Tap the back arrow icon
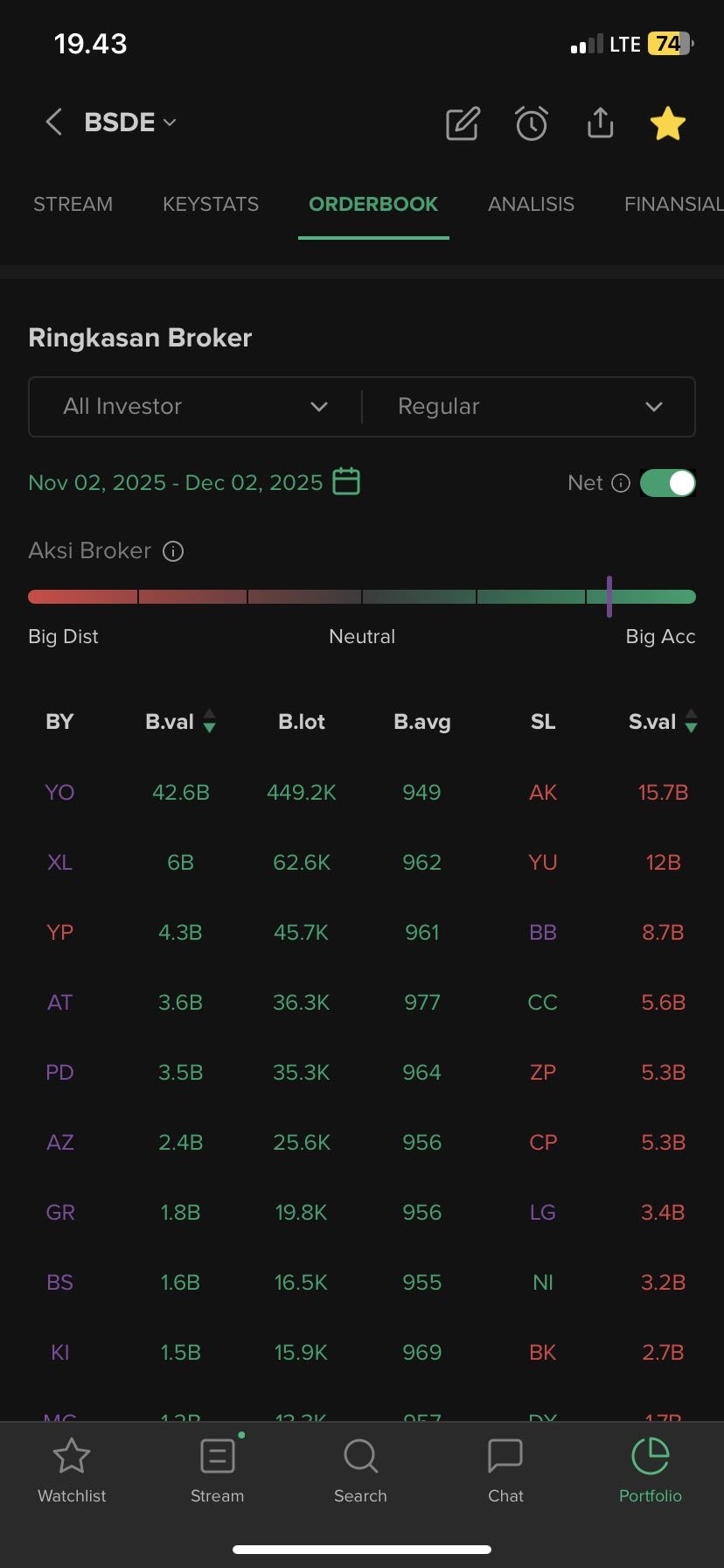The width and height of the screenshot is (724, 1568). pos(53,122)
